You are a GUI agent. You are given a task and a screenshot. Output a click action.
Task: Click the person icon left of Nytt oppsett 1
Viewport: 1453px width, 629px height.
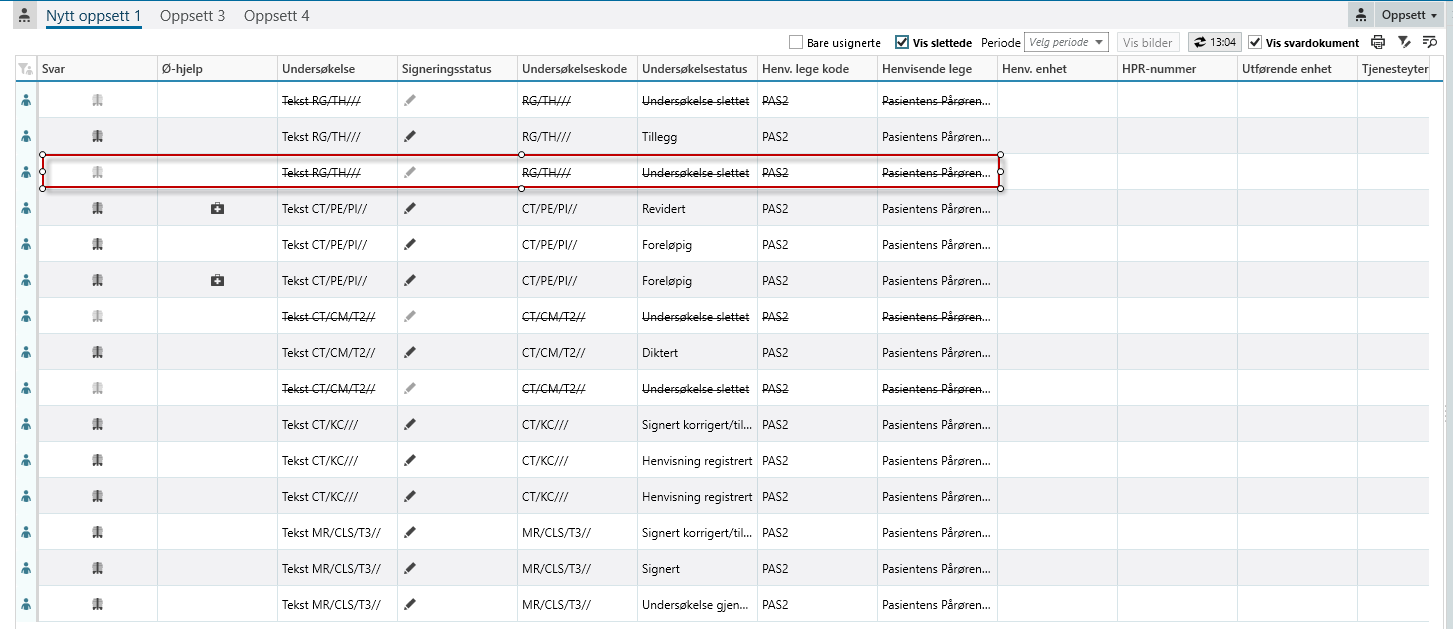click(25, 16)
